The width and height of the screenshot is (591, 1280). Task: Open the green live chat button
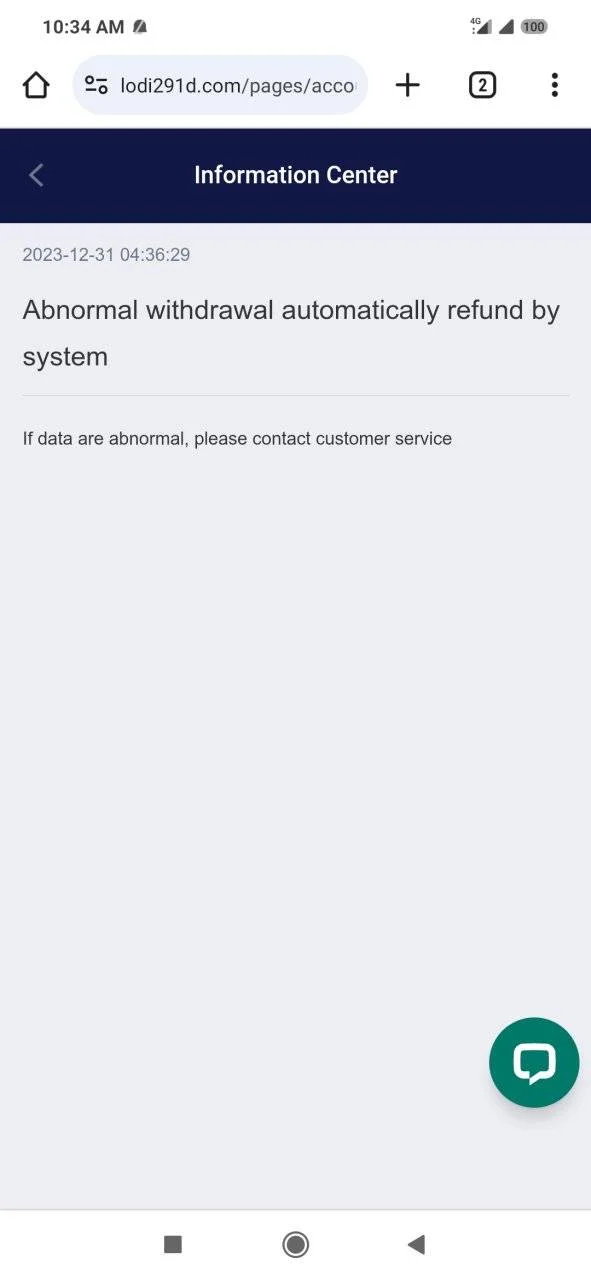(x=534, y=1062)
